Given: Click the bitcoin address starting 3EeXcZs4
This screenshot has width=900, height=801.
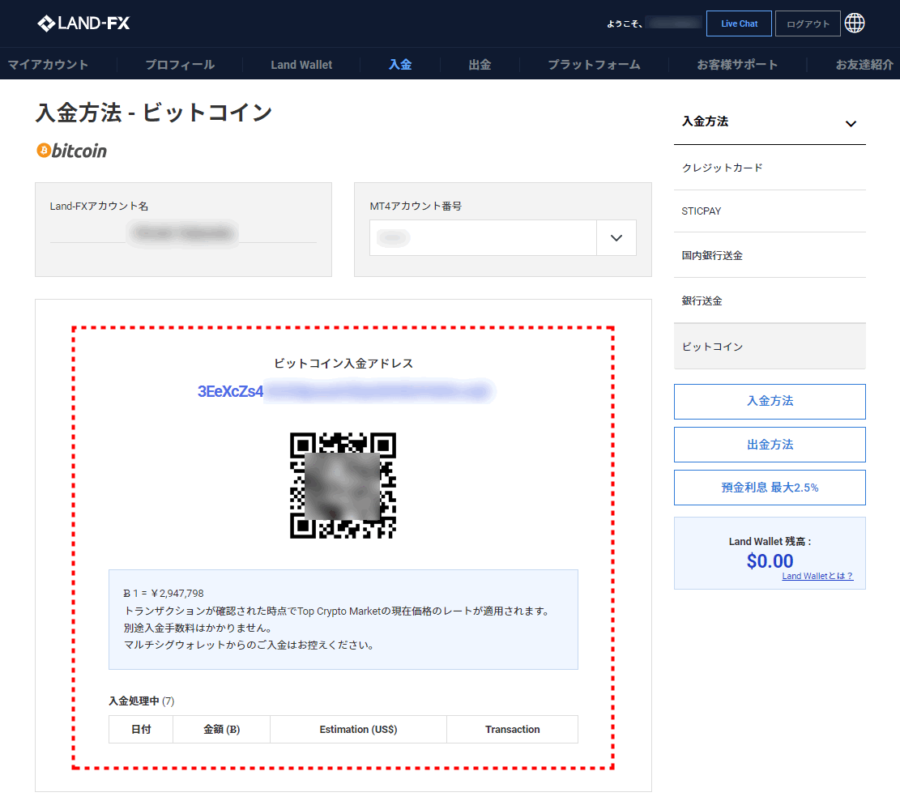Looking at the screenshot, I should pos(344,391).
